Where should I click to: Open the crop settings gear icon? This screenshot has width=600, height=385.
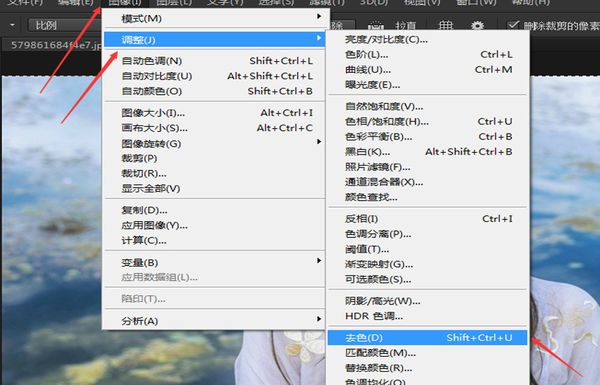(477, 26)
